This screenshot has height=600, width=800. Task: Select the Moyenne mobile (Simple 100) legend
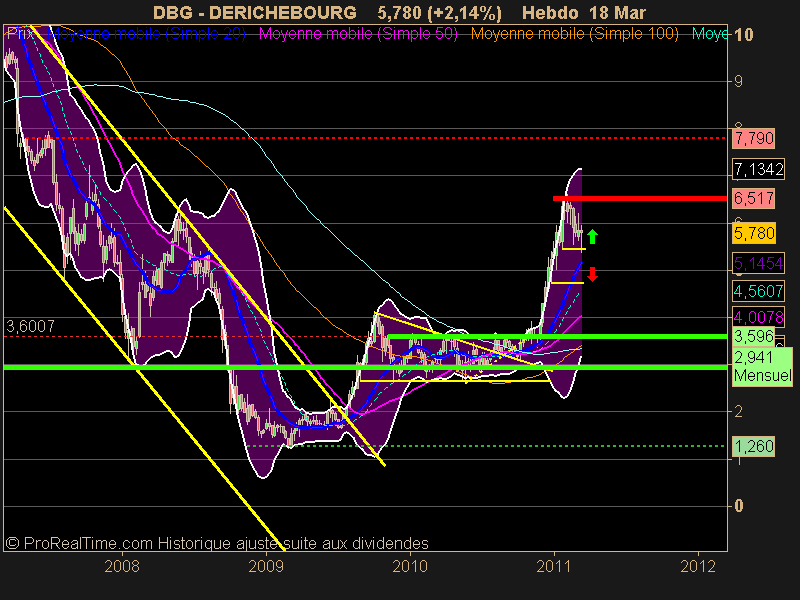[574, 34]
